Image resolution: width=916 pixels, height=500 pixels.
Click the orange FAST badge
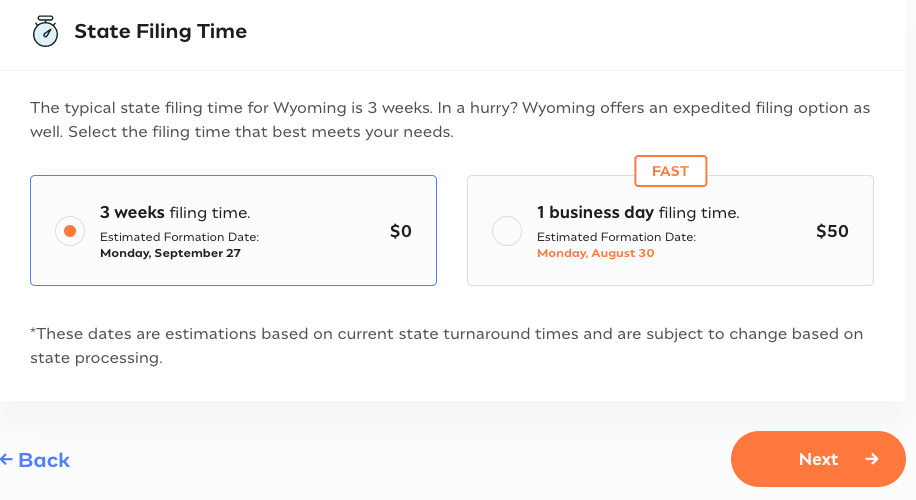pyautogui.click(x=670, y=171)
